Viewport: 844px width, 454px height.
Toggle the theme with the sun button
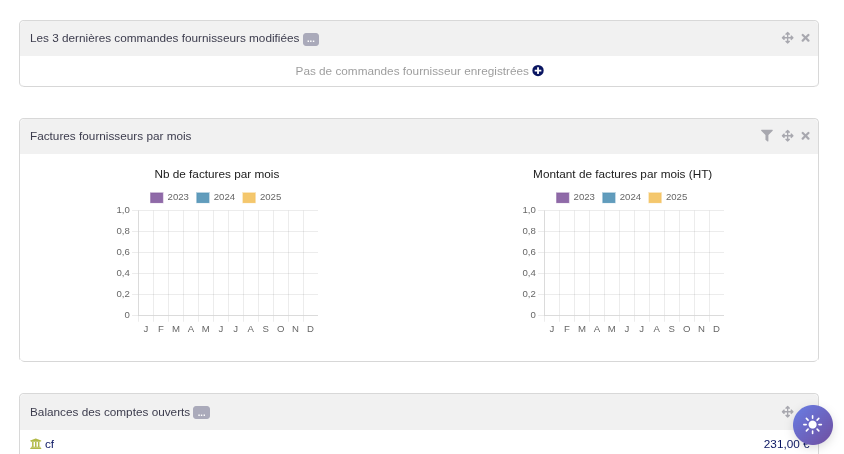tap(812, 424)
